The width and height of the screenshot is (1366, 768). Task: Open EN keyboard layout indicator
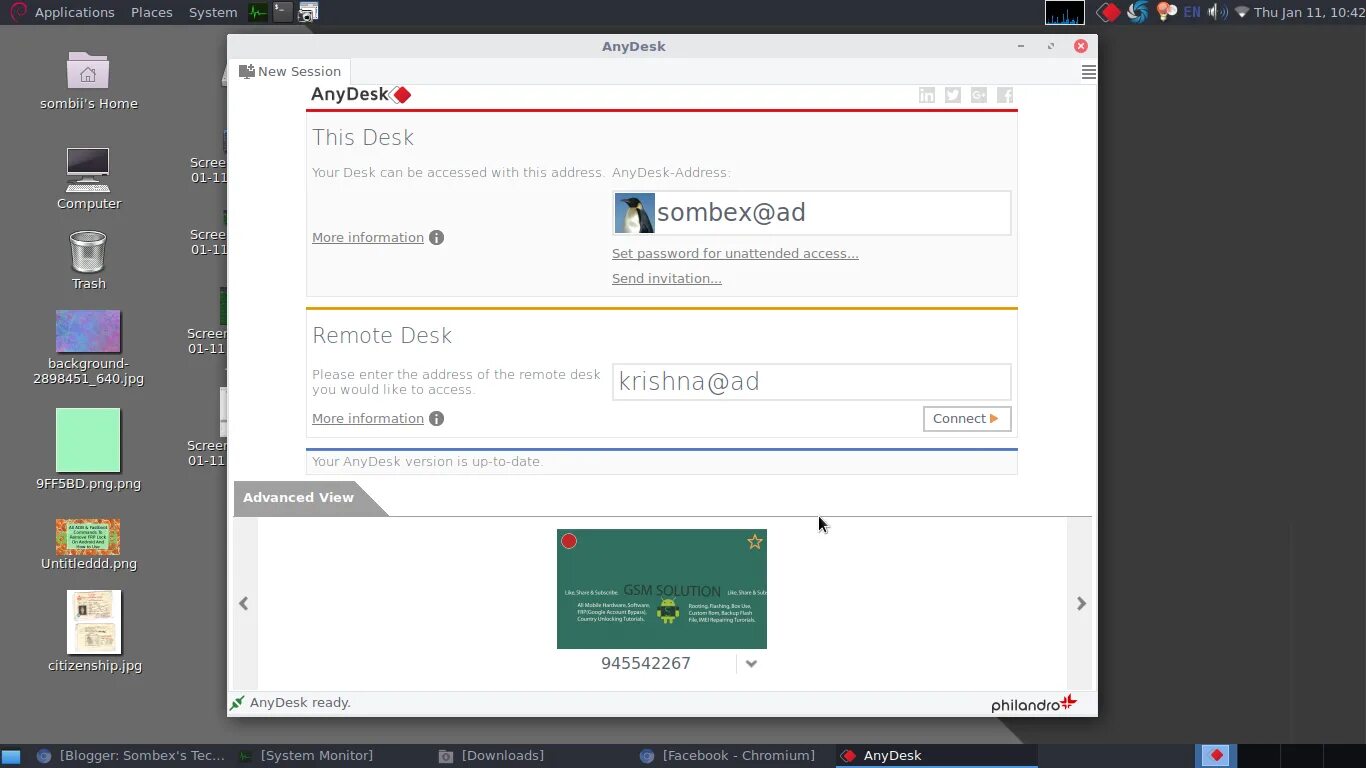1192,12
